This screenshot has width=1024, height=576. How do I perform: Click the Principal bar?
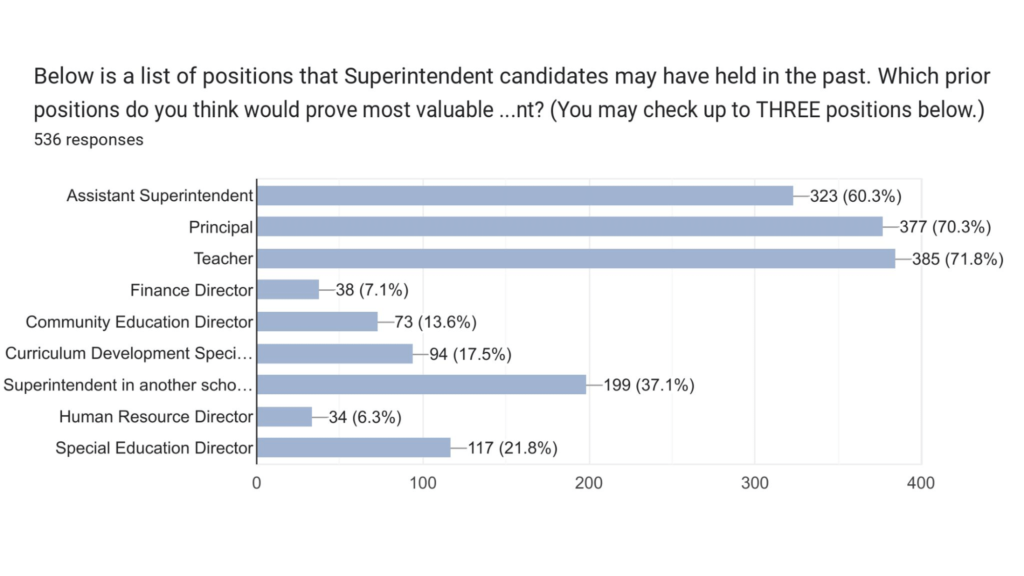(x=570, y=227)
